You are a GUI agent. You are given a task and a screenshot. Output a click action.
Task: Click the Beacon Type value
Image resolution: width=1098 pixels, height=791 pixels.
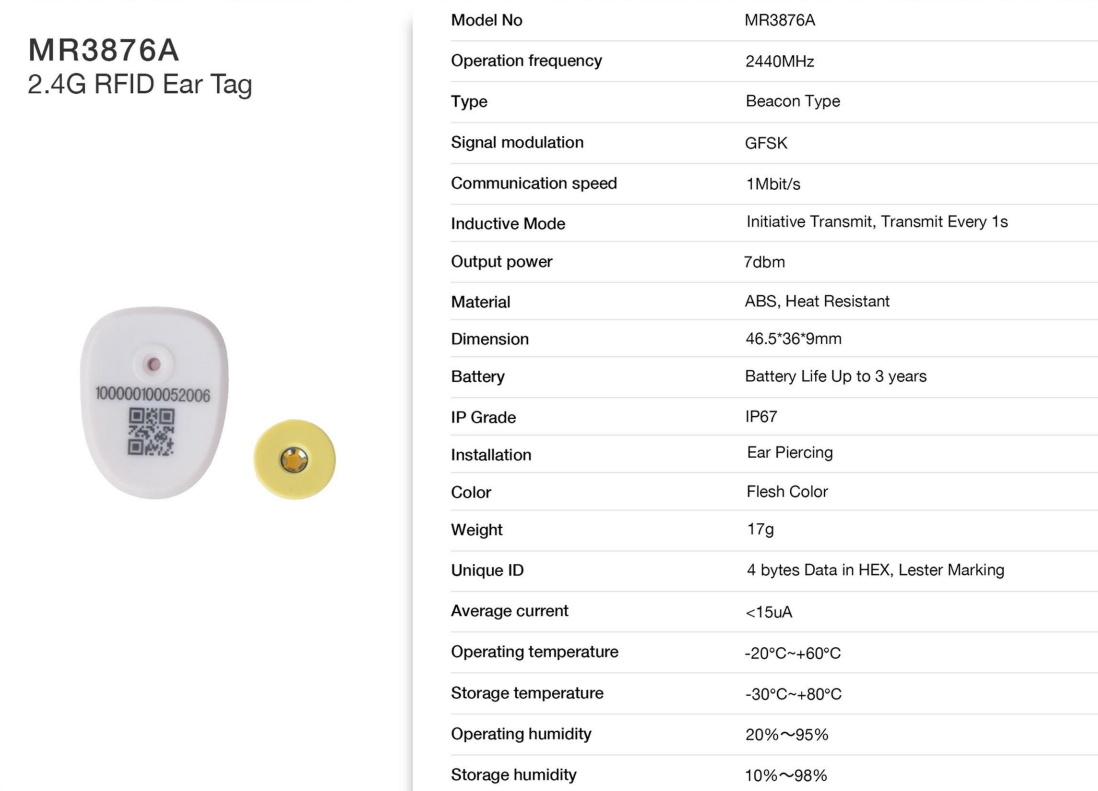(793, 102)
